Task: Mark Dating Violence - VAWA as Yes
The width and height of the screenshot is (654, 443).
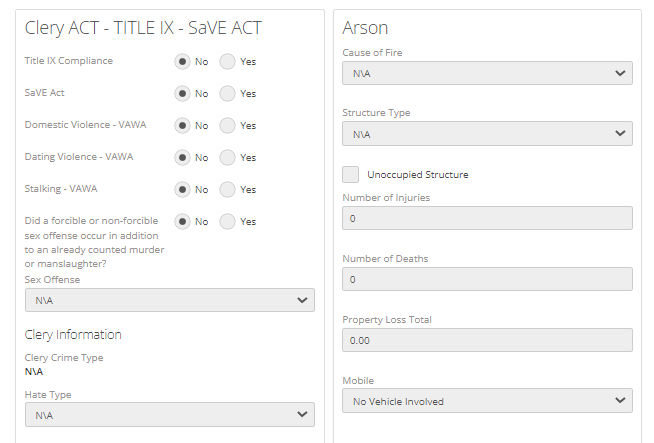Action: pyautogui.click(x=227, y=158)
